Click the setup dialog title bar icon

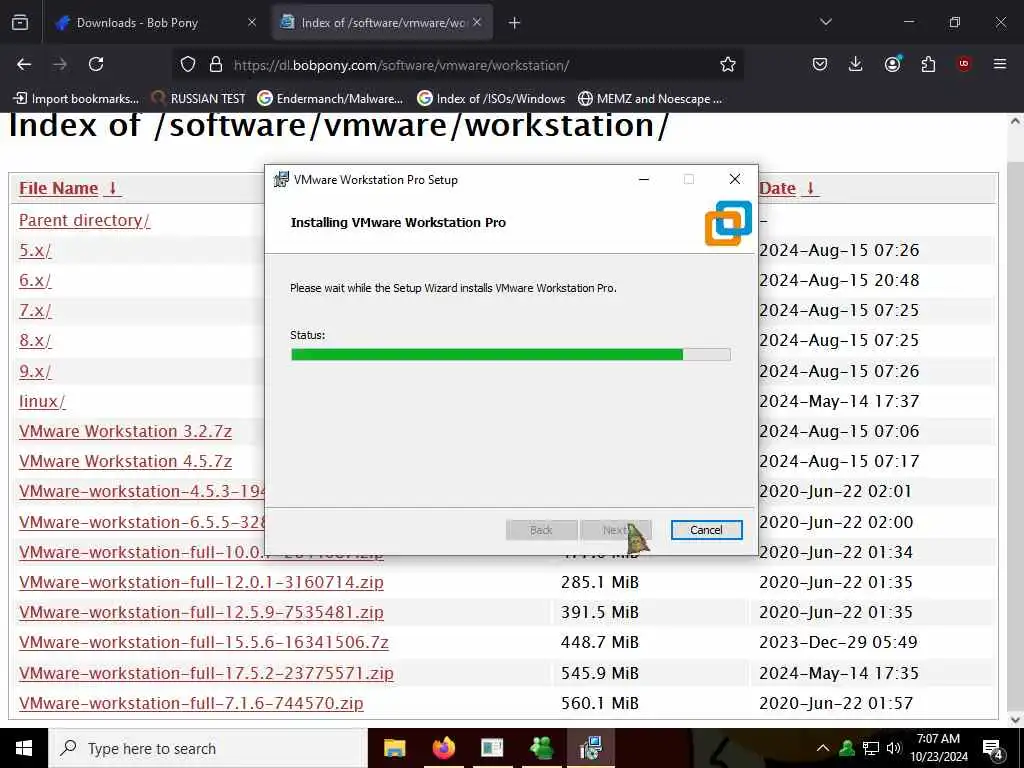coord(281,179)
